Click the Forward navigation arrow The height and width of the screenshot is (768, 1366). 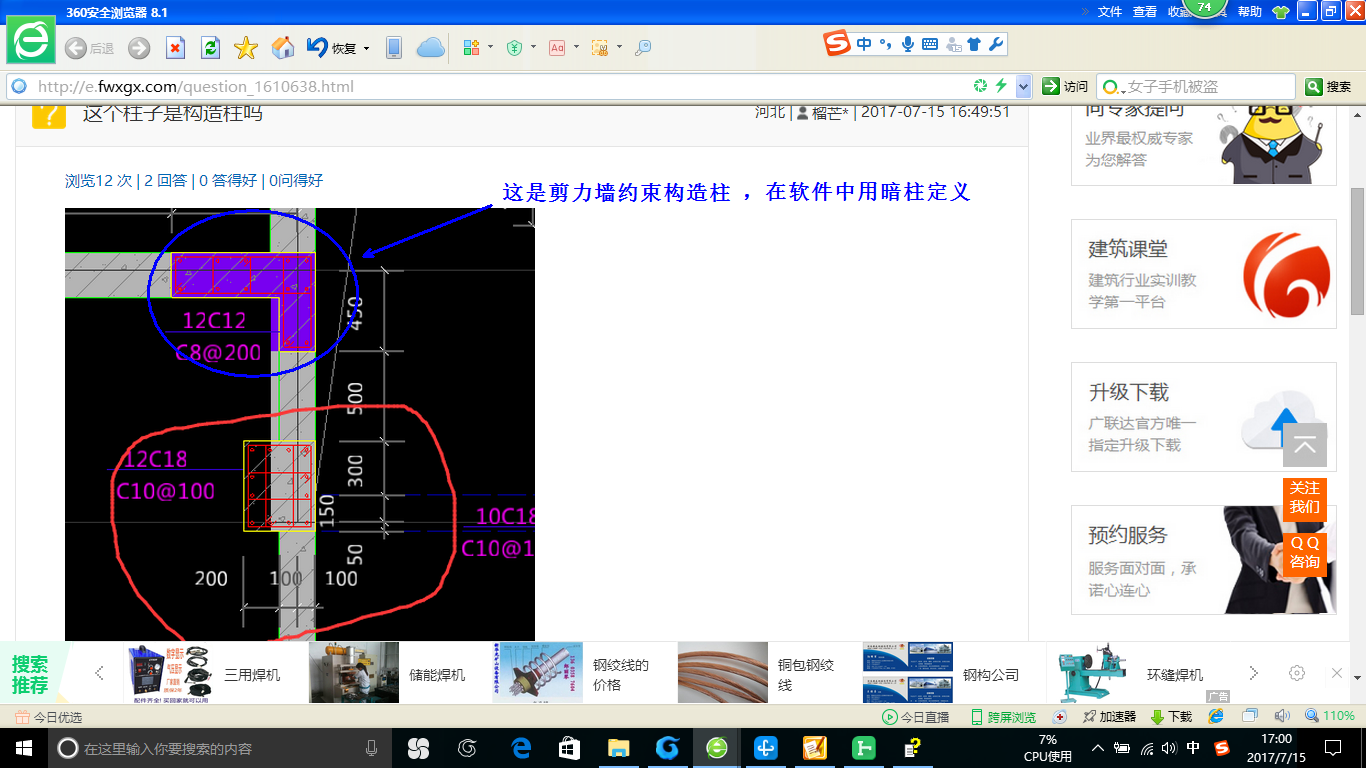click(x=139, y=48)
